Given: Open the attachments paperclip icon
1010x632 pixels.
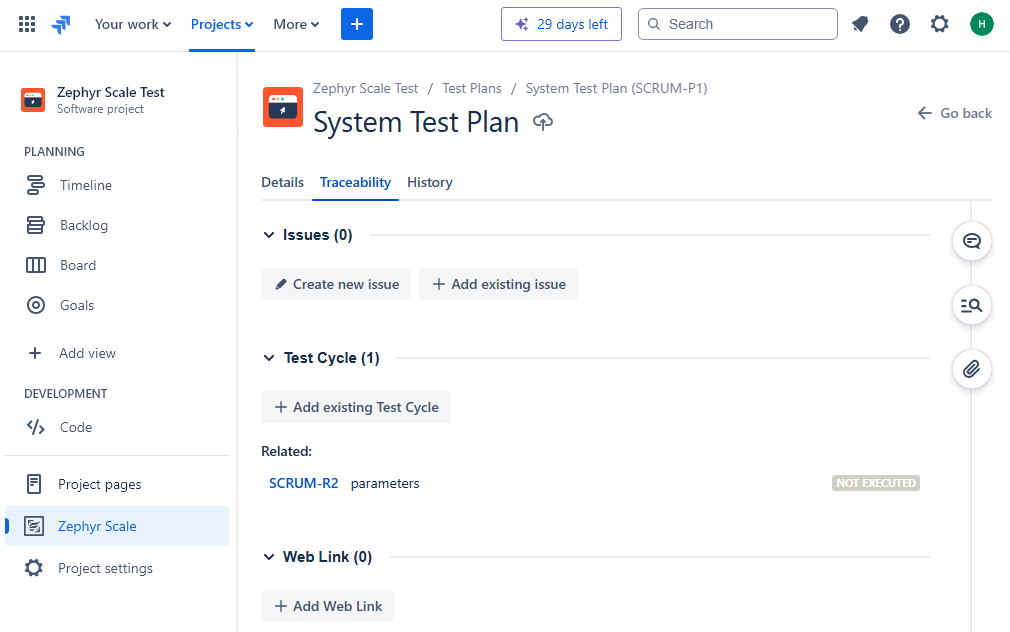Looking at the screenshot, I should pos(971,369).
